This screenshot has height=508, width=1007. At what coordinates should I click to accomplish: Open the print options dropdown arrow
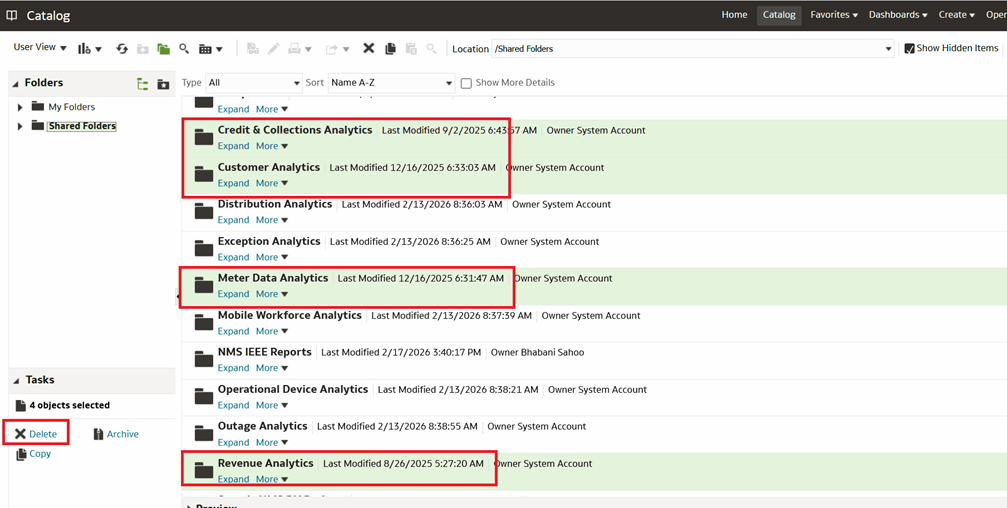(308, 49)
